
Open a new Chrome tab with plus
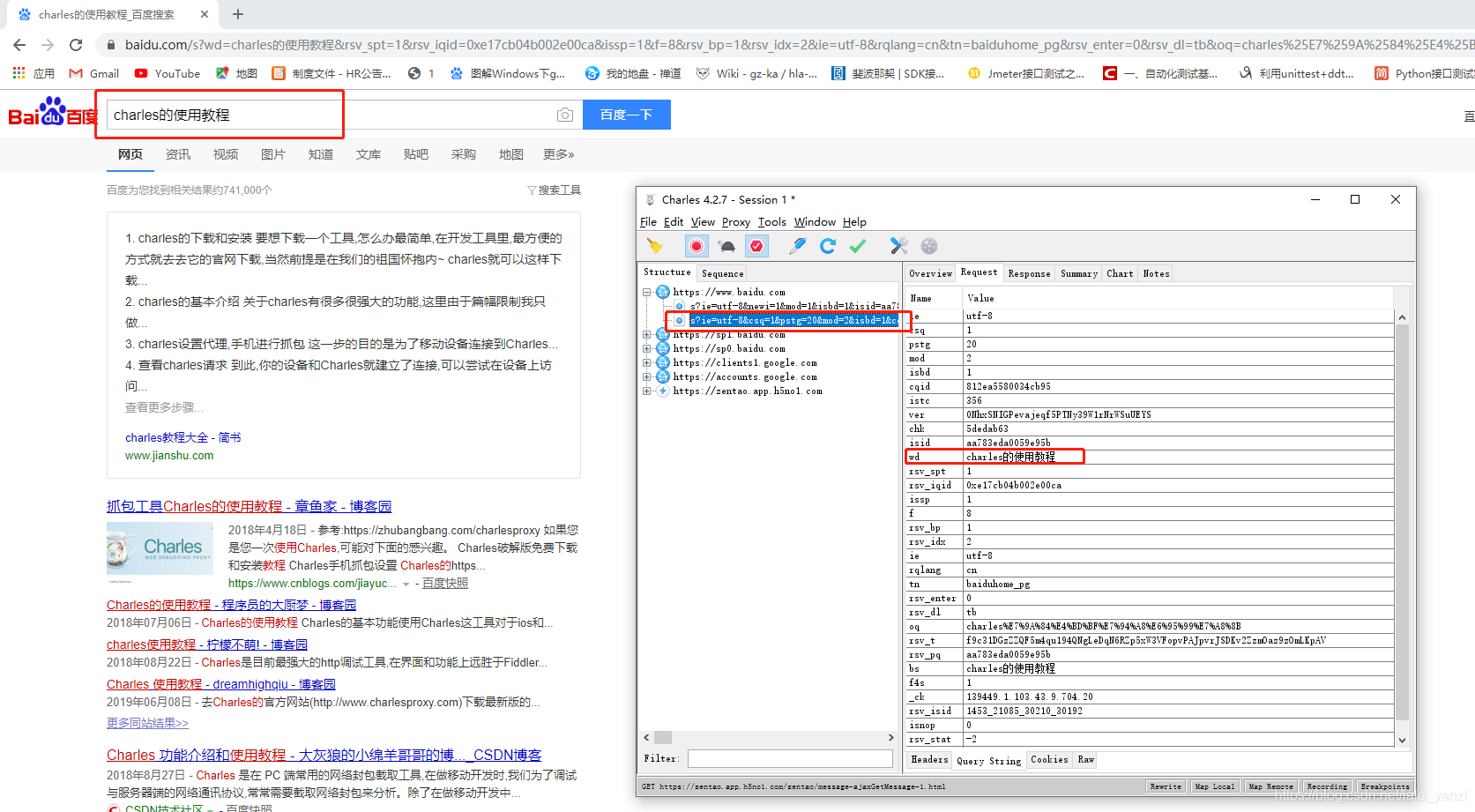click(x=238, y=14)
